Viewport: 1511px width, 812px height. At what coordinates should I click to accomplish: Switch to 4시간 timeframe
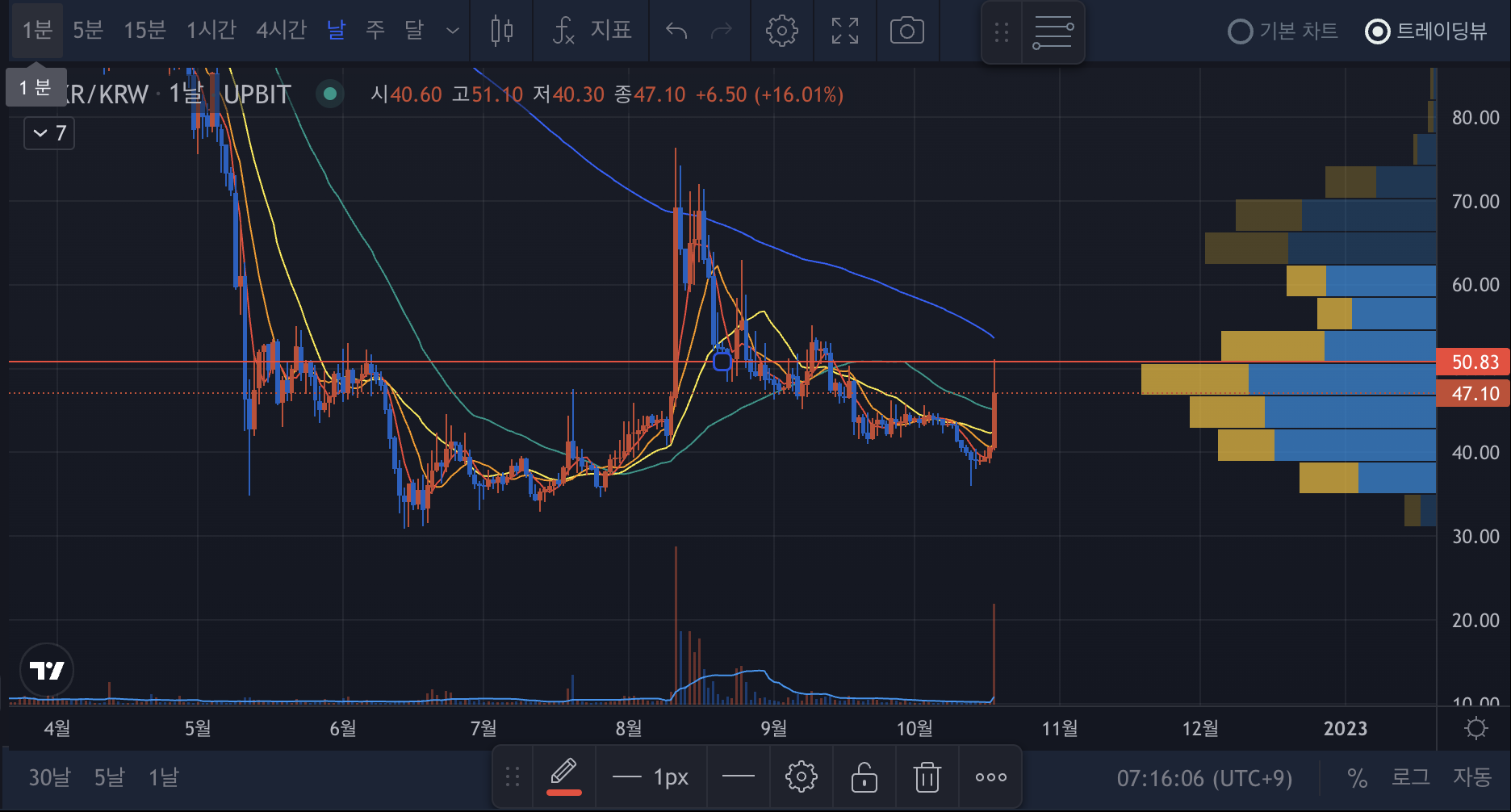pos(281,31)
